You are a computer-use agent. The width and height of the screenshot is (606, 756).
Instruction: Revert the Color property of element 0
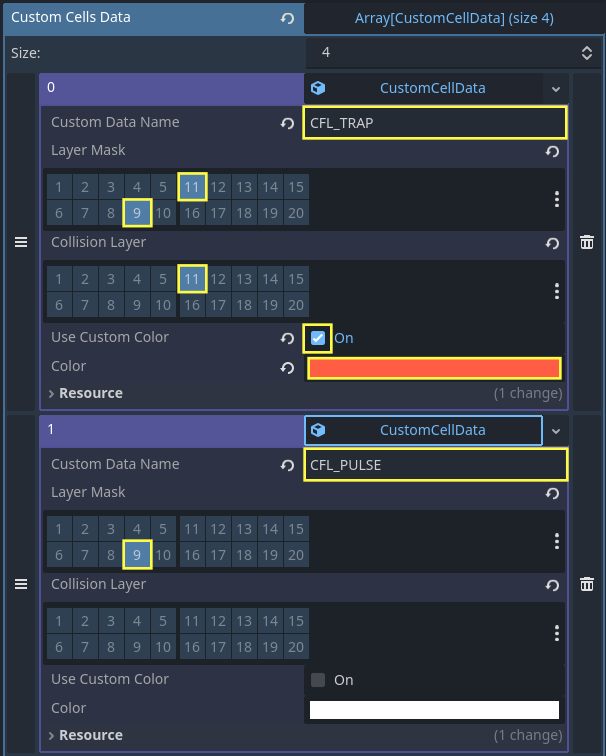click(x=288, y=367)
